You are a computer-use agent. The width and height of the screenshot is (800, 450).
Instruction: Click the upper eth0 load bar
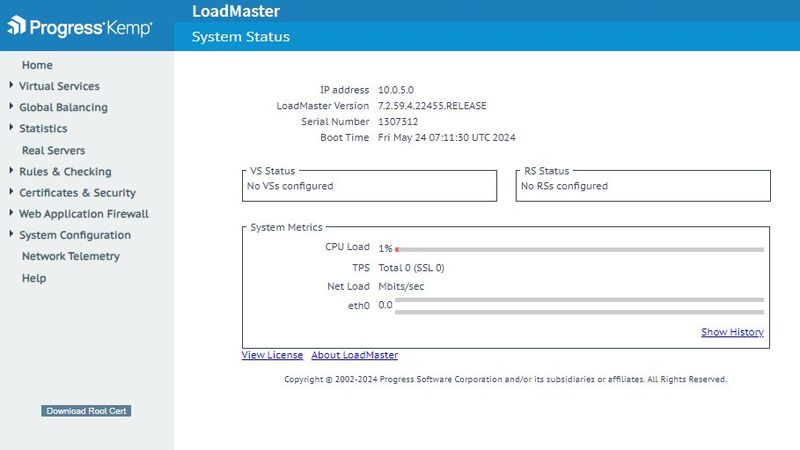click(579, 300)
